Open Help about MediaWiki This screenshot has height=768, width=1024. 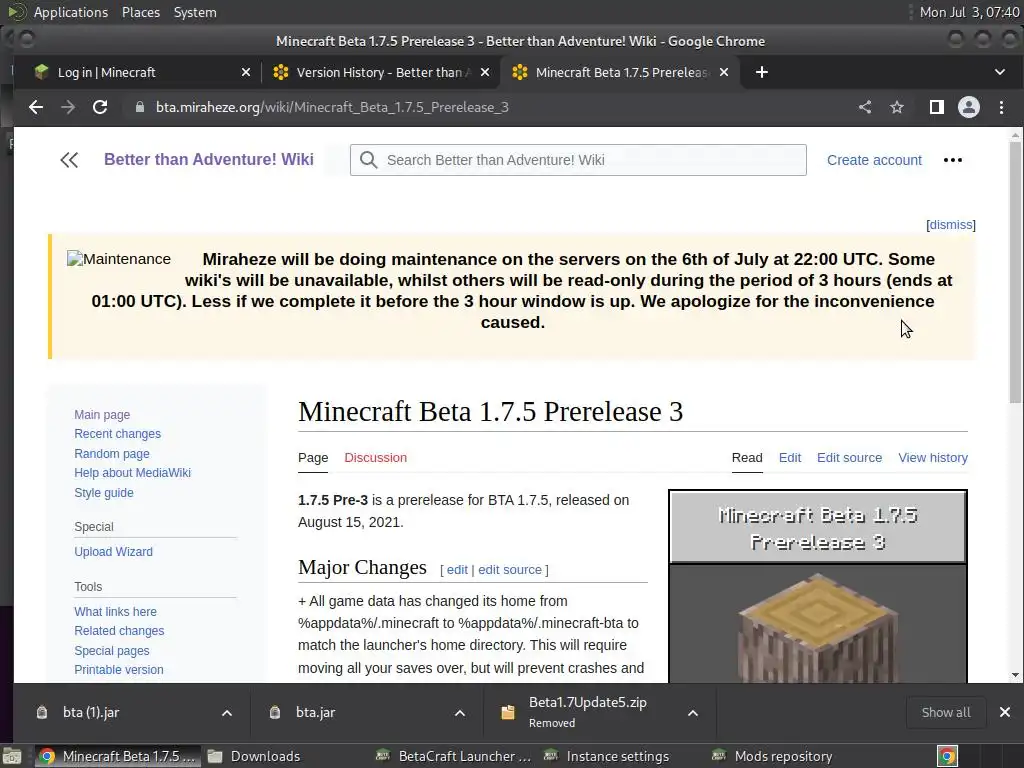tap(133, 473)
